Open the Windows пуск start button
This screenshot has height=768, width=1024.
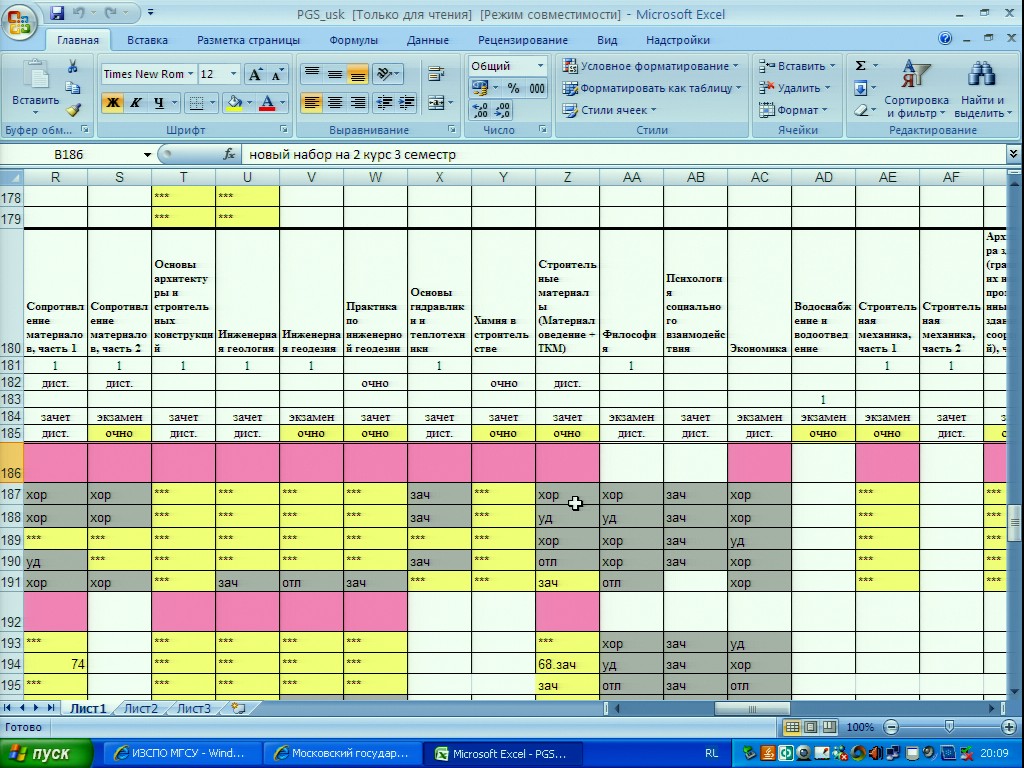pos(46,754)
